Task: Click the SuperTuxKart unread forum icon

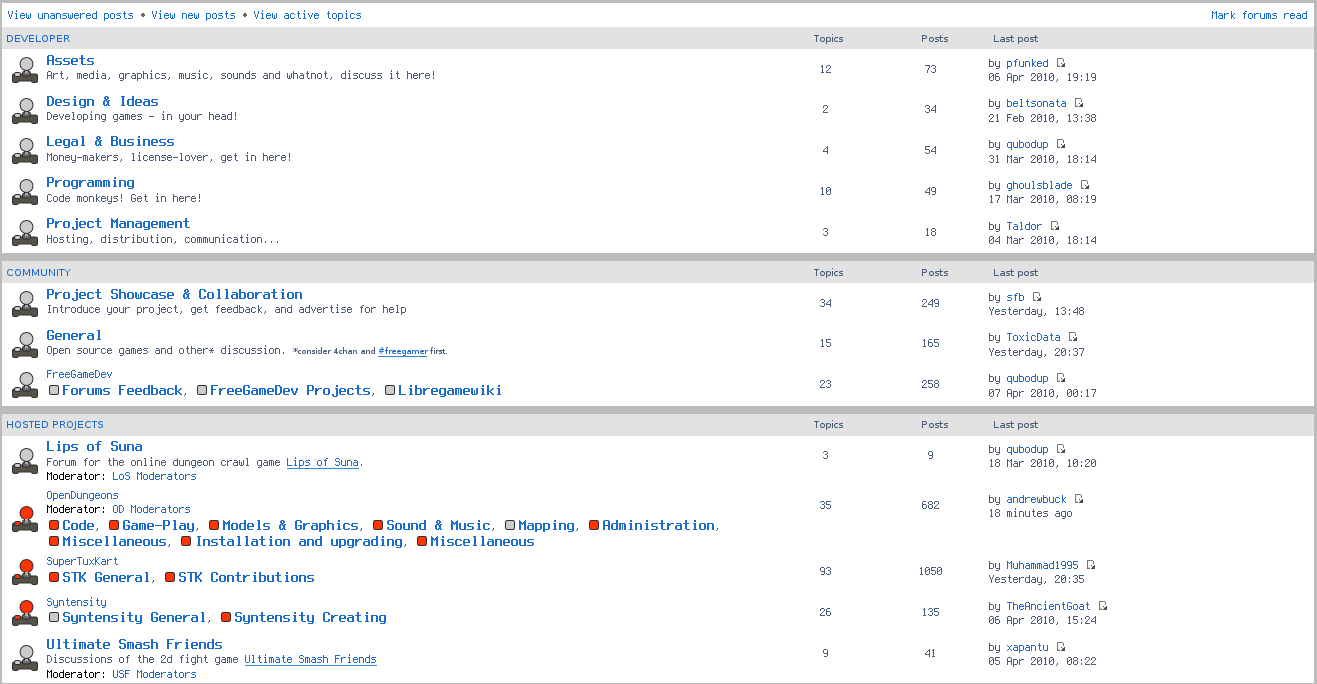Action: tap(25, 571)
